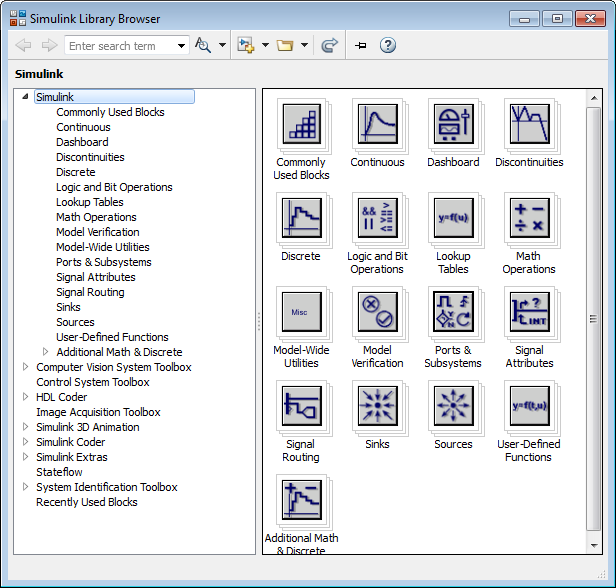Select User-Defined Functions in the tree
616x588 pixels.
pyautogui.click(x=112, y=337)
